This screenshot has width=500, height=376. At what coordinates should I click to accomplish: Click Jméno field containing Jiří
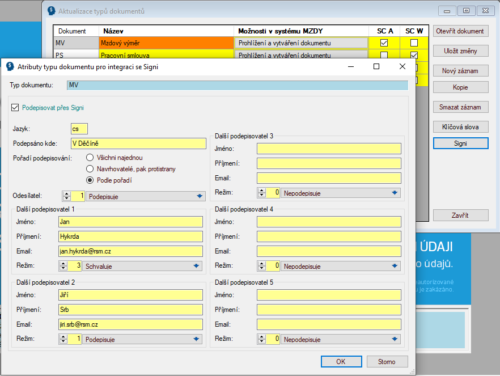(130, 295)
